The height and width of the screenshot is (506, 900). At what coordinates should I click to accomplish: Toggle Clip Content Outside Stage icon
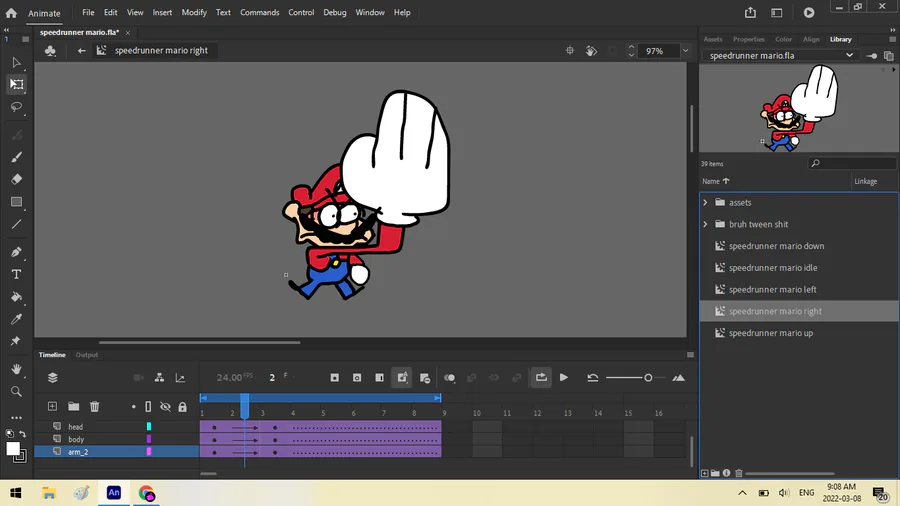pos(612,50)
